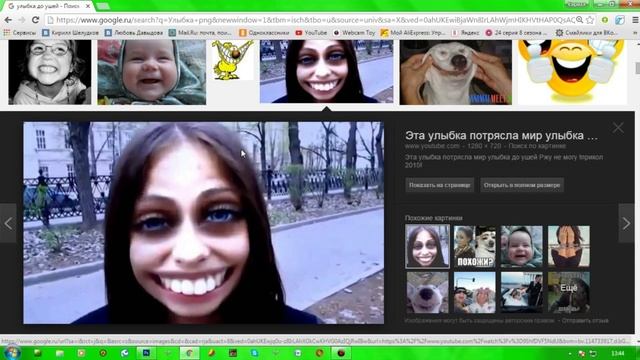Open Webcam Toy bookmark
640x360 pixels.
pyautogui.click(x=354, y=32)
